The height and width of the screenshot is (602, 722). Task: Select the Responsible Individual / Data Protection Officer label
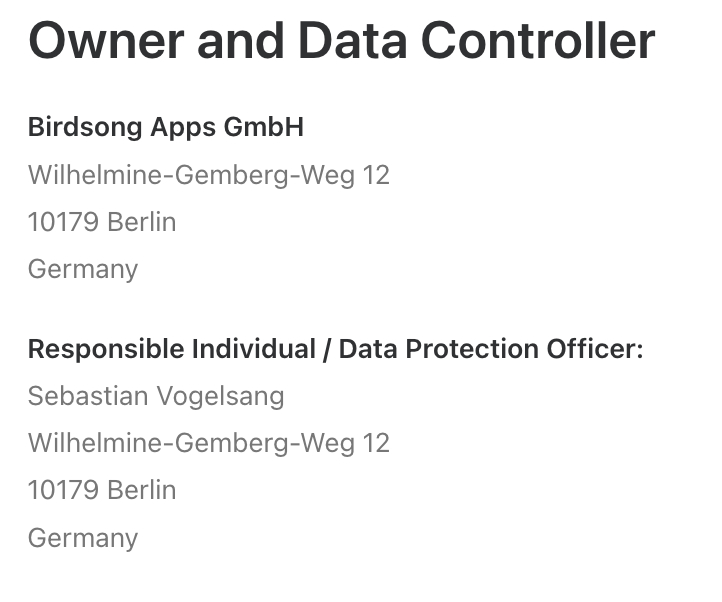tap(336, 349)
